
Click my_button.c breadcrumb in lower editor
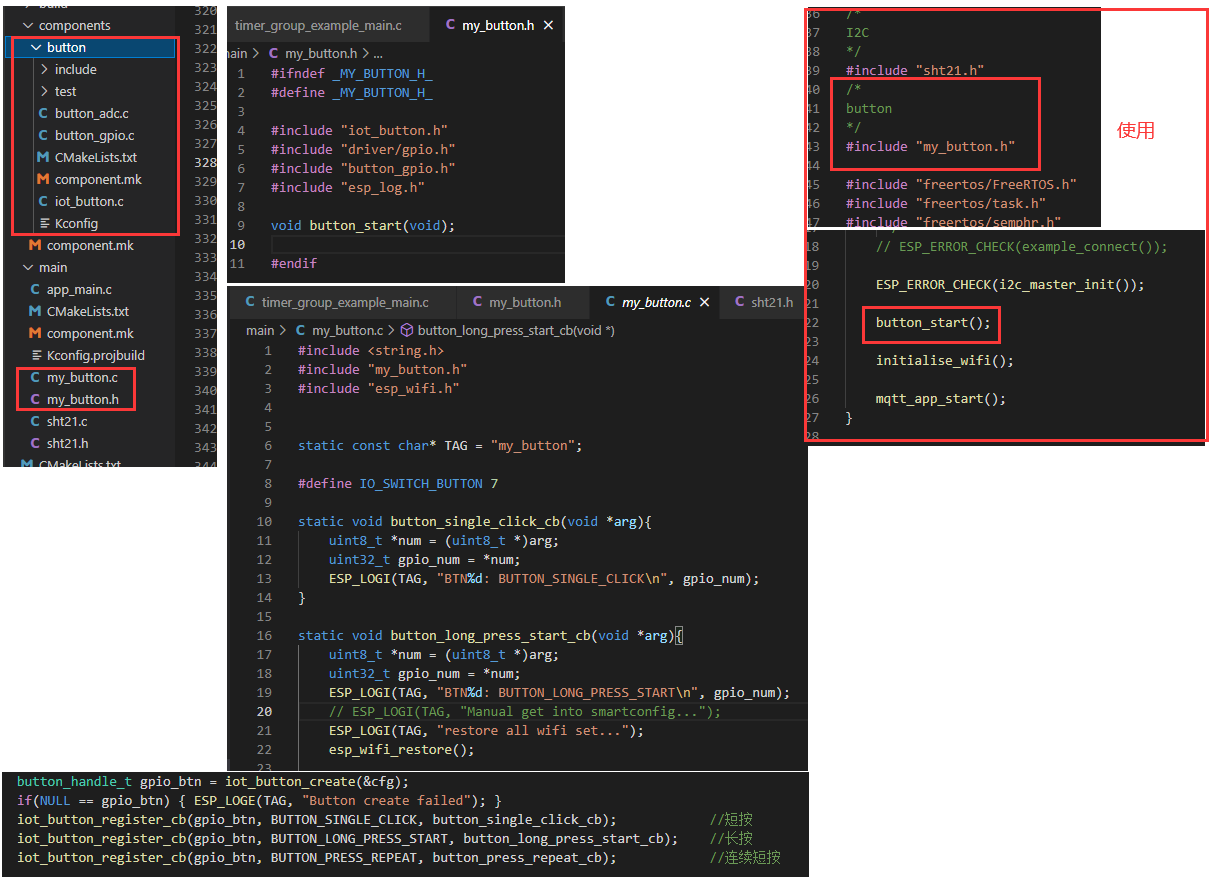(347, 330)
